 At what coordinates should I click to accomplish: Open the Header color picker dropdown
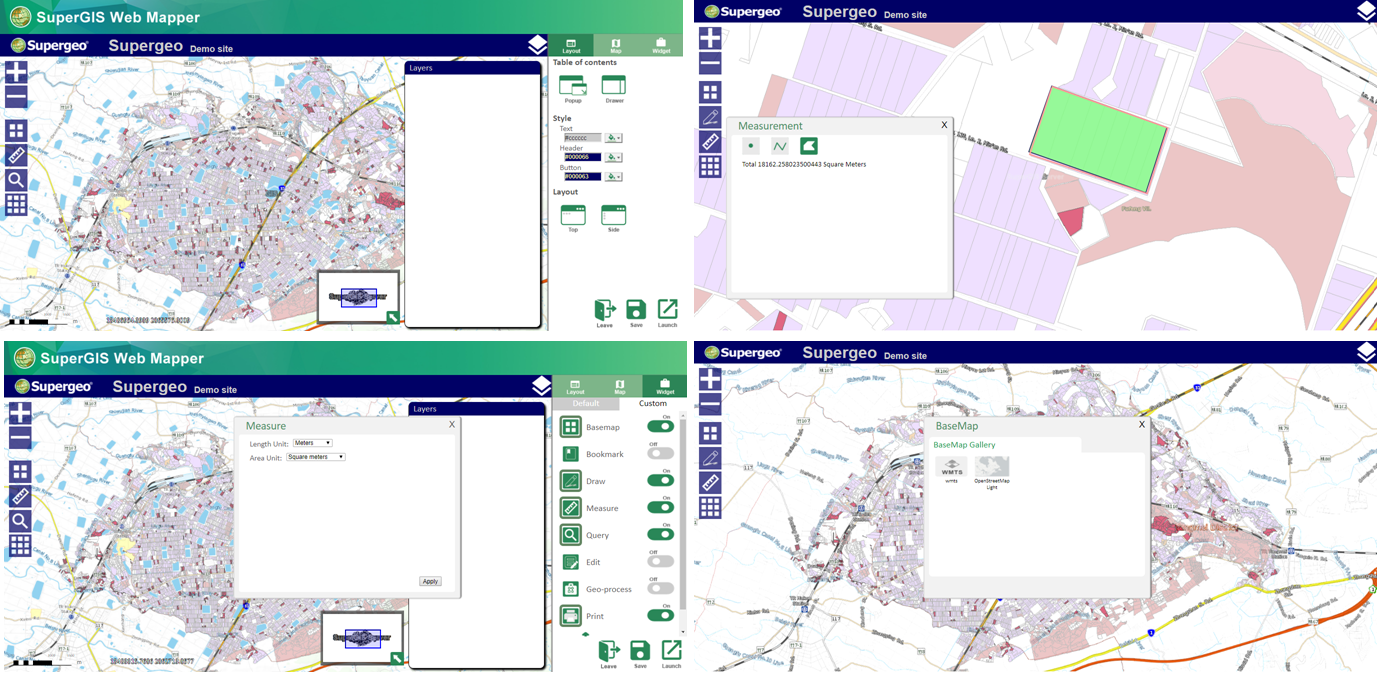pyautogui.click(x=614, y=157)
